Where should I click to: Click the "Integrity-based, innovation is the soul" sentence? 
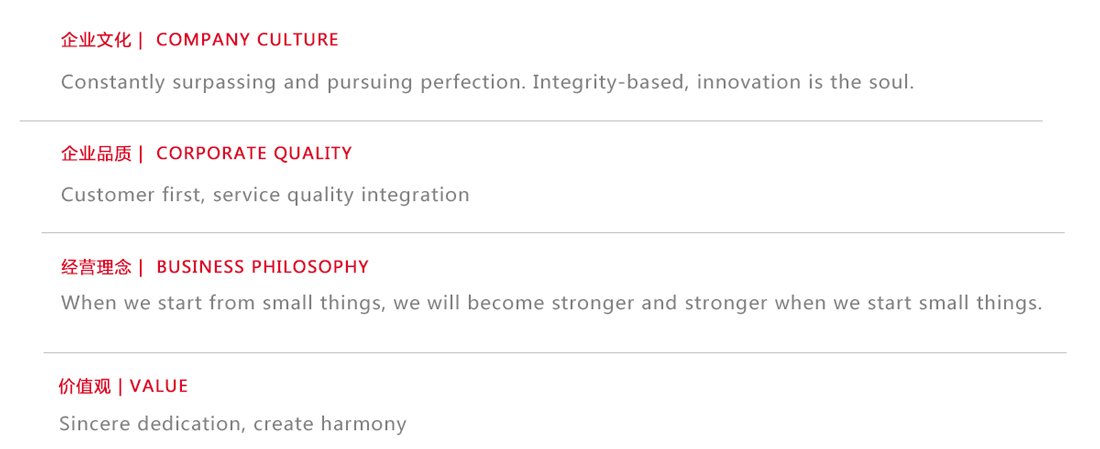tap(723, 82)
